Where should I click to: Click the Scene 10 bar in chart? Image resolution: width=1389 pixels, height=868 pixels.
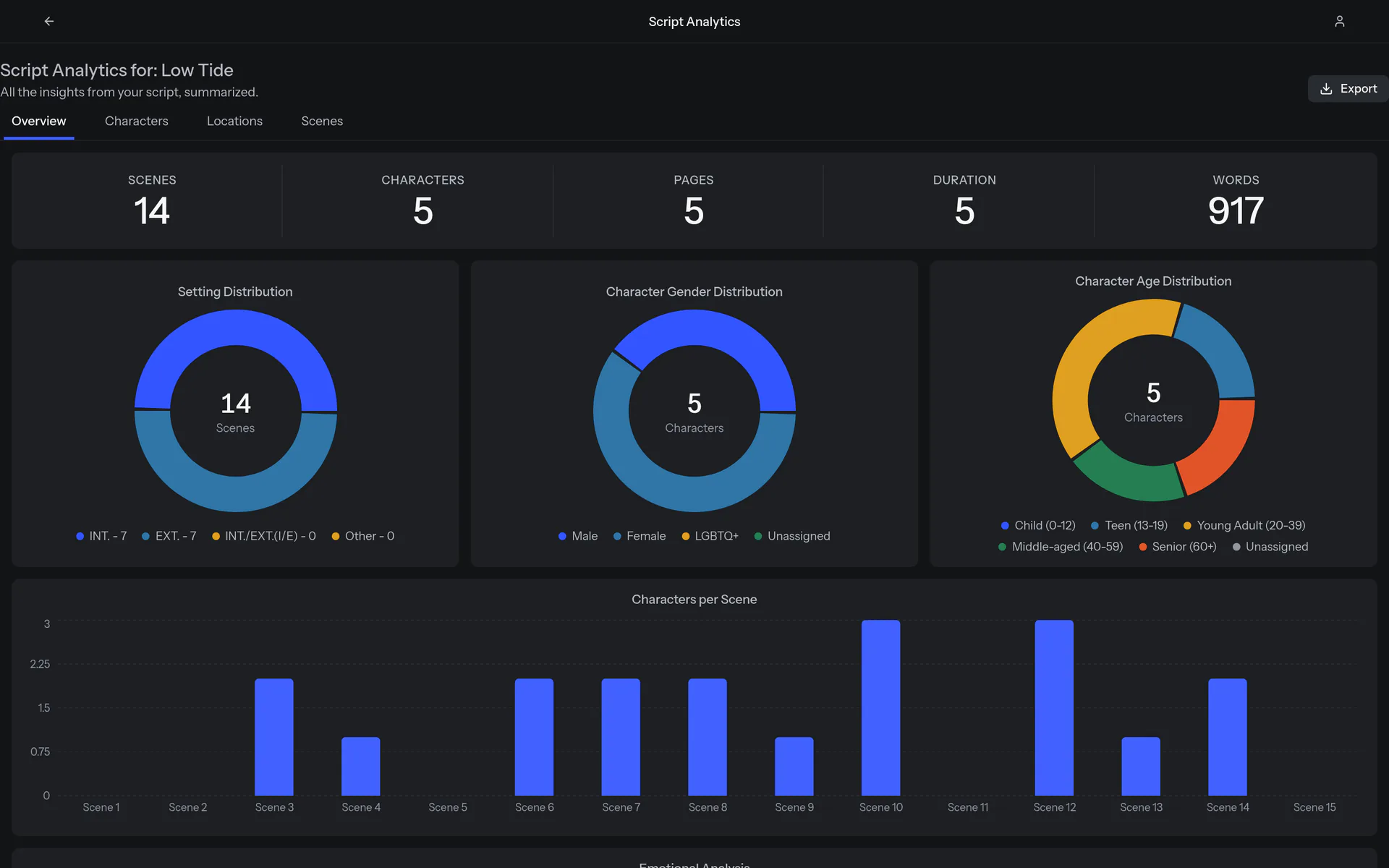tap(880, 707)
